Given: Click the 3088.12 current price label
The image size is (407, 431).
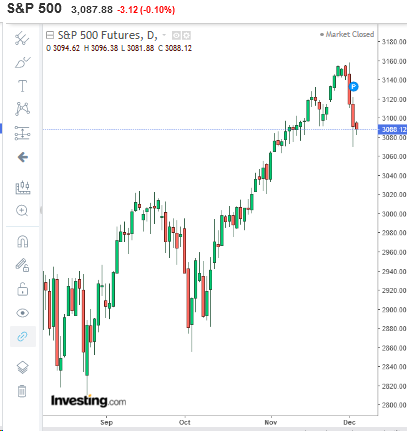Looking at the screenshot, I should pyautogui.click(x=393, y=129).
